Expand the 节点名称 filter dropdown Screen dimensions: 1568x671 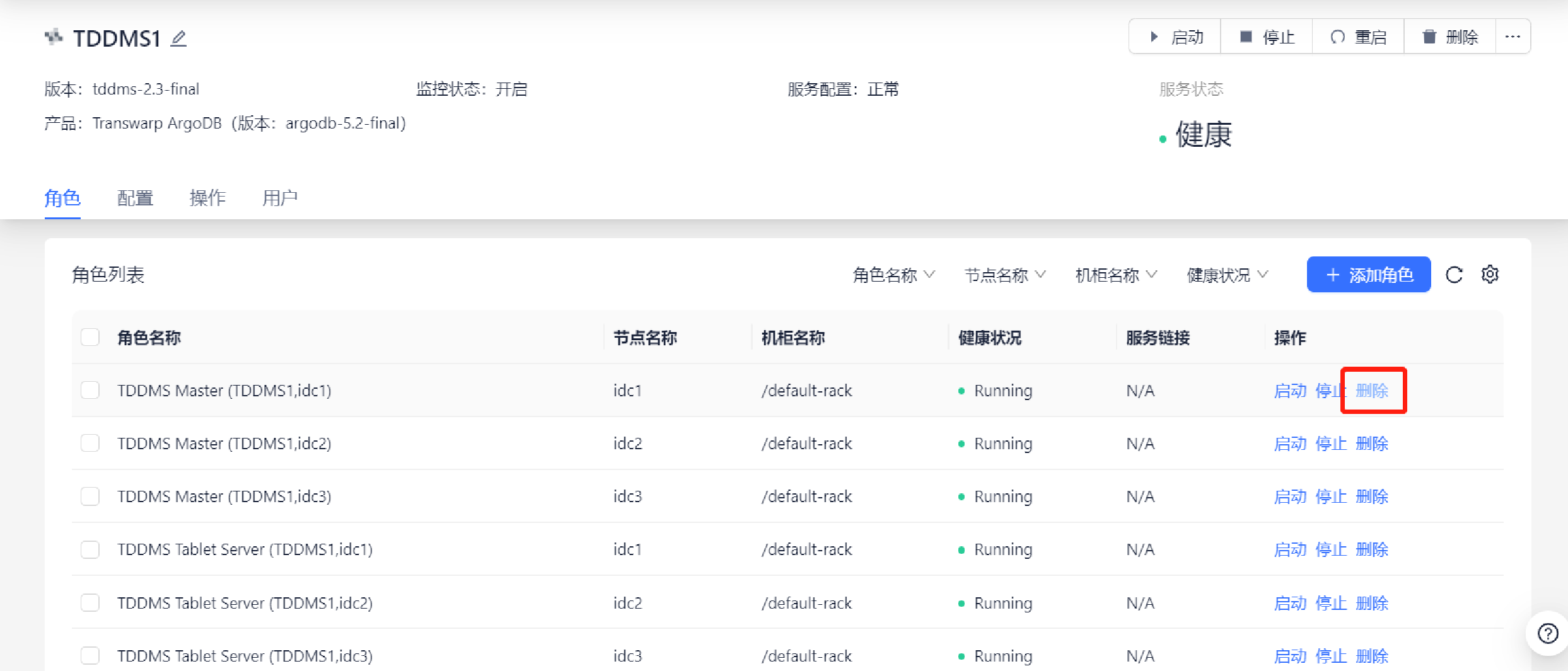[1005, 275]
